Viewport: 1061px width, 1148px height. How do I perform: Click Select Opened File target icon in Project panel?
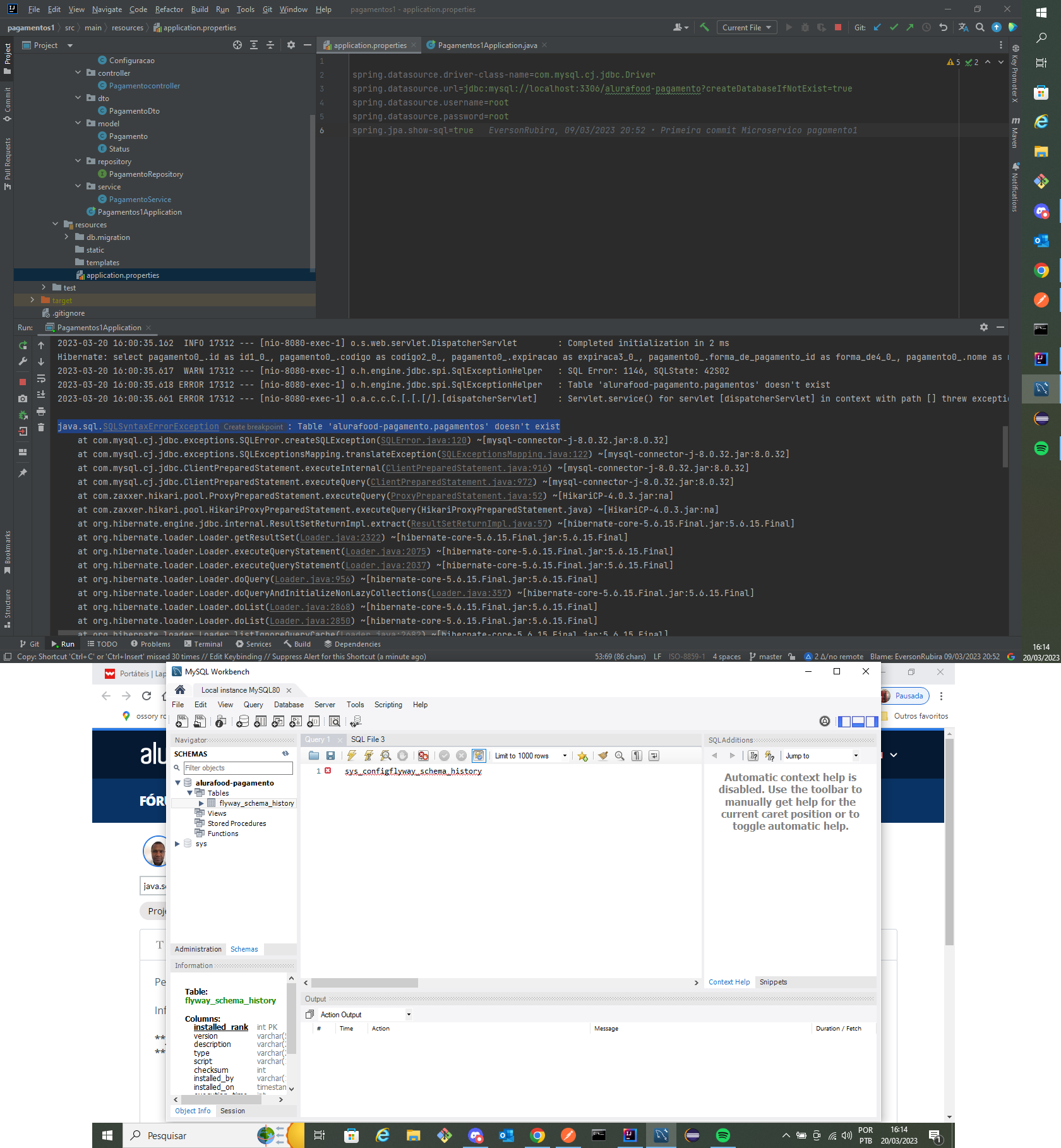point(237,45)
